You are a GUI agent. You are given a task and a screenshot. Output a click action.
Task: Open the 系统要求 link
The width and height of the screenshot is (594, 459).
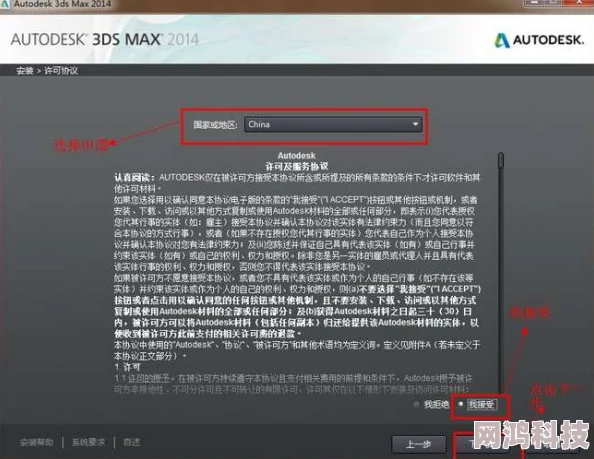click(89, 442)
